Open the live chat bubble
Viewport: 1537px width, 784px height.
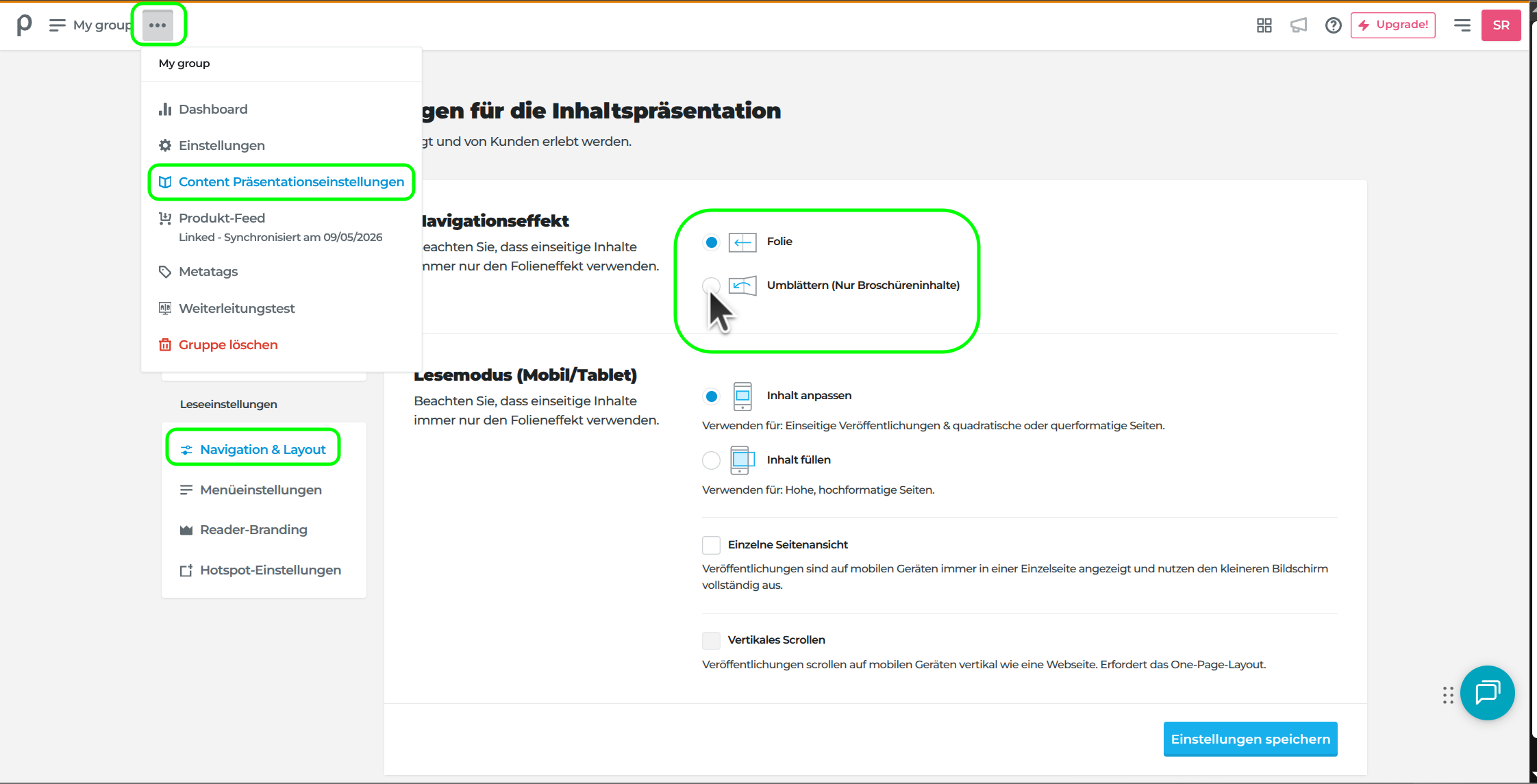(1487, 693)
